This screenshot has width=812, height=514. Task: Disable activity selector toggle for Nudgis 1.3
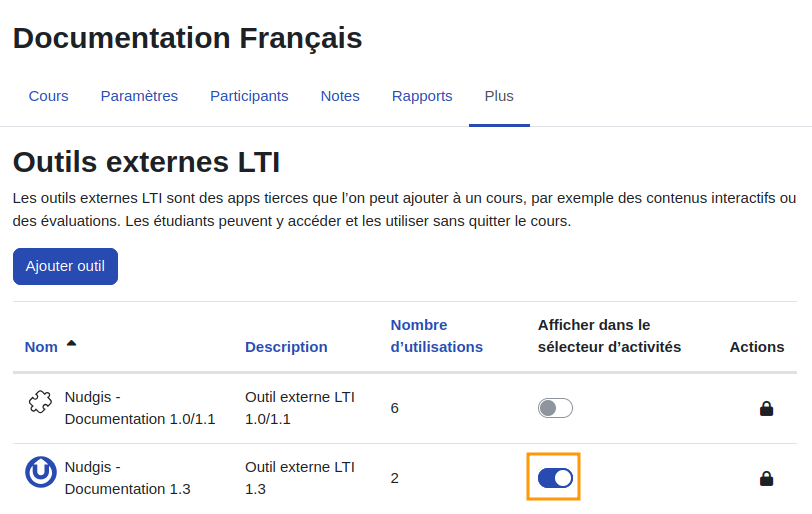point(555,478)
